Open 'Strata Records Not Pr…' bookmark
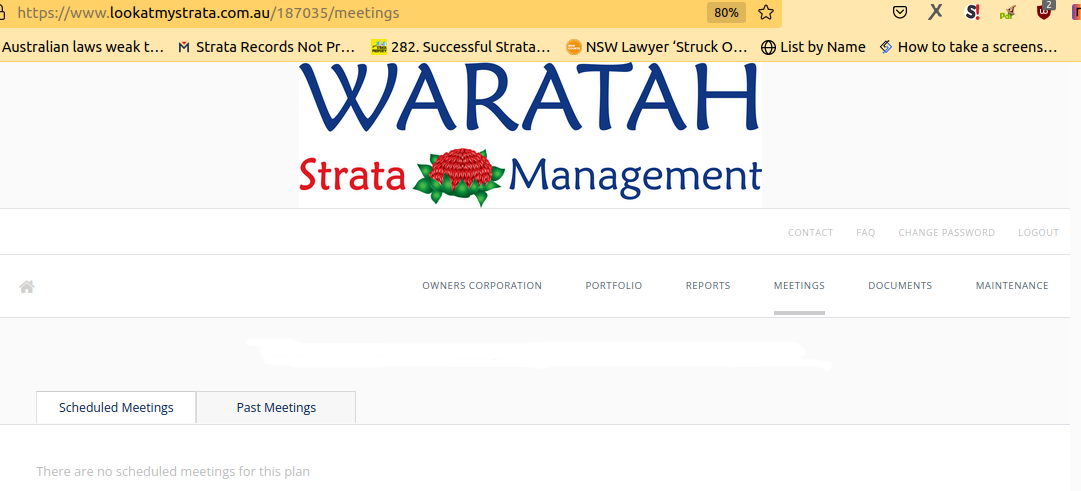Image resolution: width=1081 pixels, height=491 pixels. (x=267, y=47)
